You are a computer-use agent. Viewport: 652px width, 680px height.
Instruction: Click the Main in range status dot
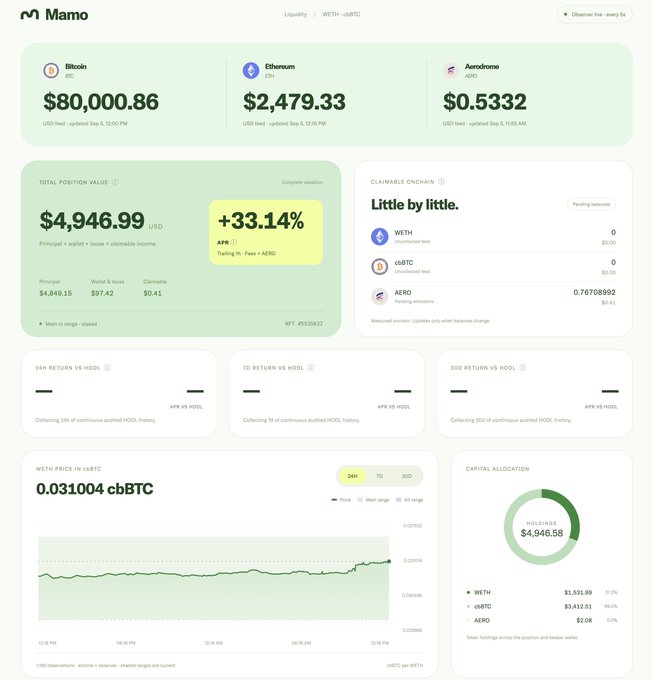pyautogui.click(x=41, y=324)
